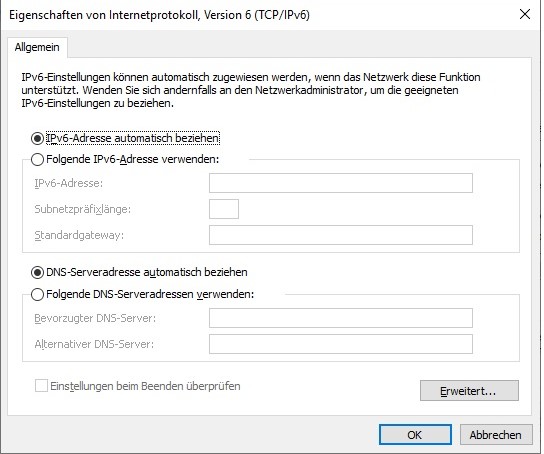Image resolution: width=544 pixels, height=454 pixels.
Task: Click the Alternativer DNS-Server field
Action: pyautogui.click(x=341, y=344)
